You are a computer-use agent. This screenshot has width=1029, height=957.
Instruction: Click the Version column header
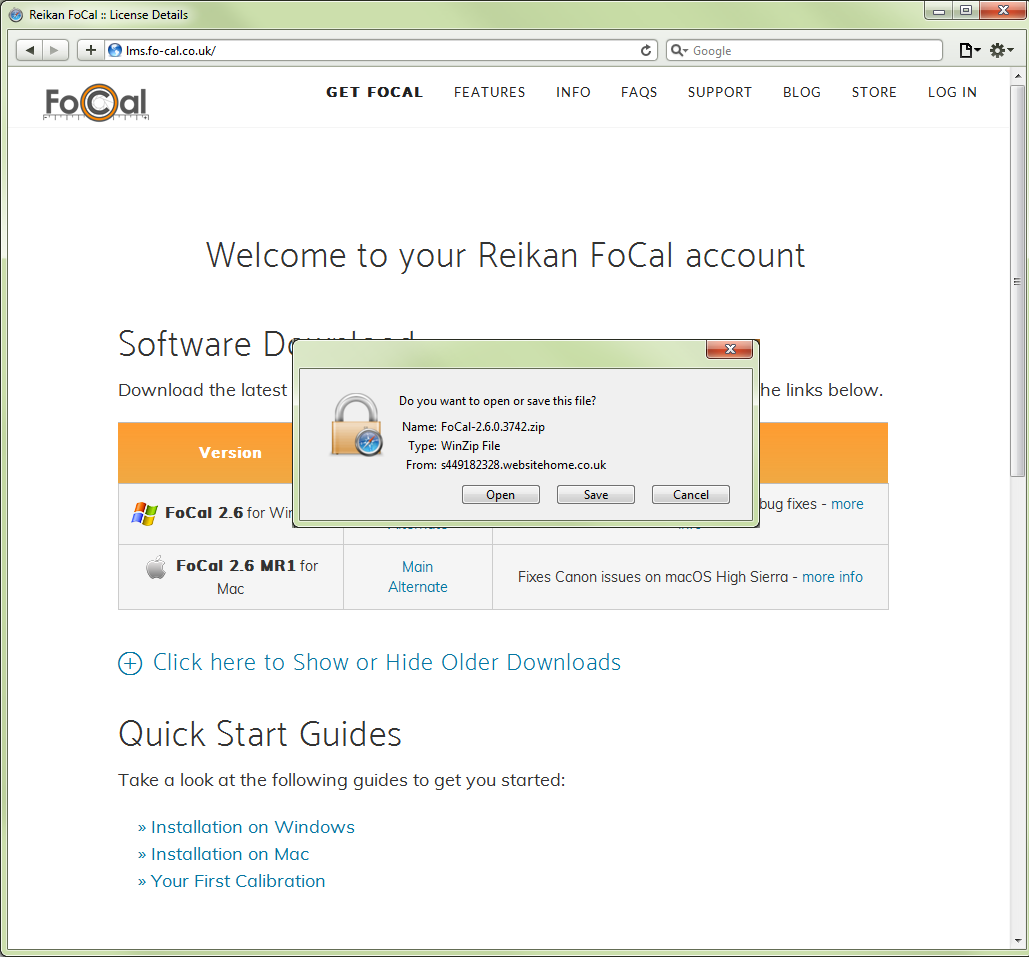[230, 453]
